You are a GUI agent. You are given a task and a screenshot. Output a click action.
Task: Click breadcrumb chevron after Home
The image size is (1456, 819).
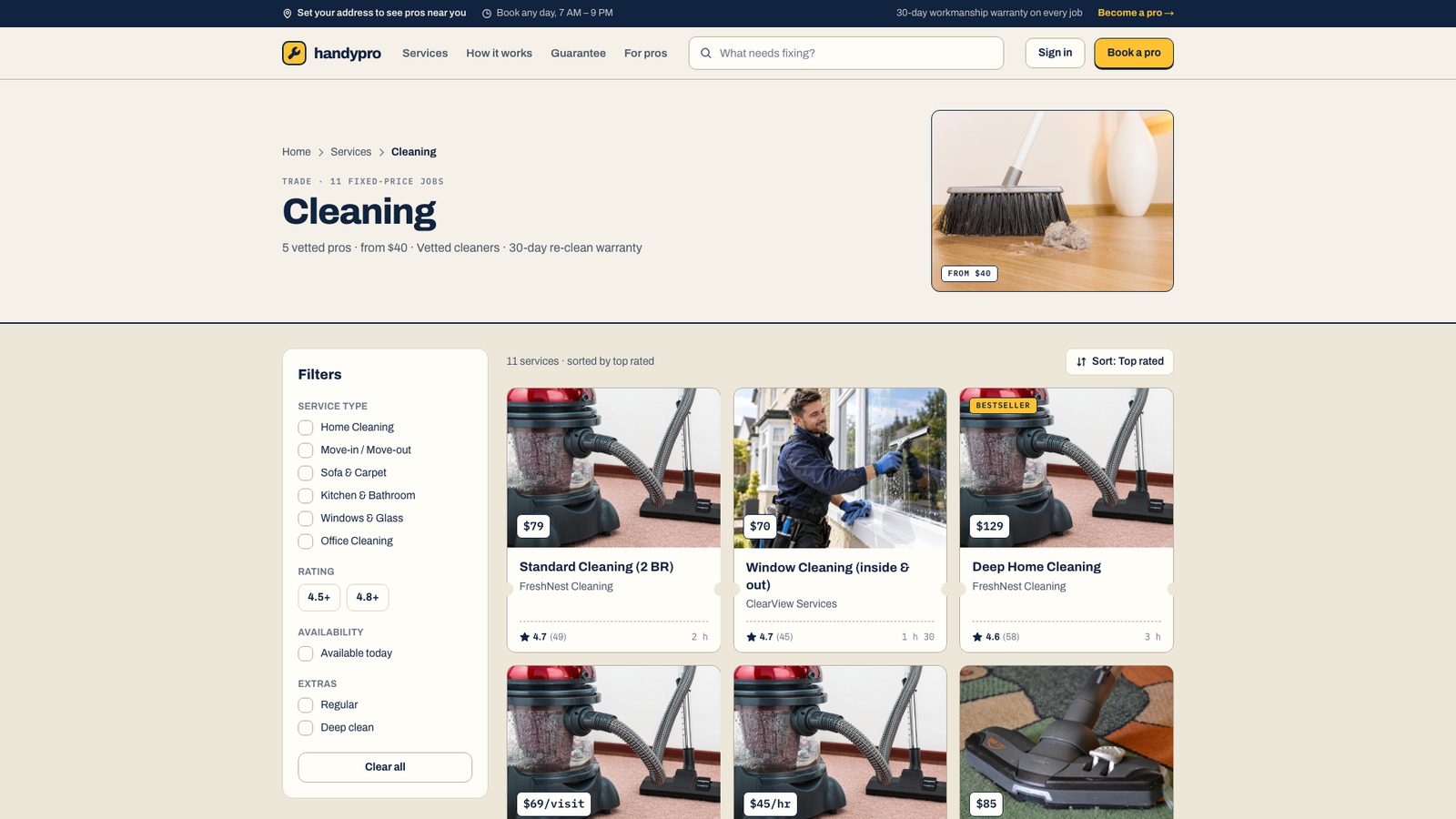tap(320, 152)
